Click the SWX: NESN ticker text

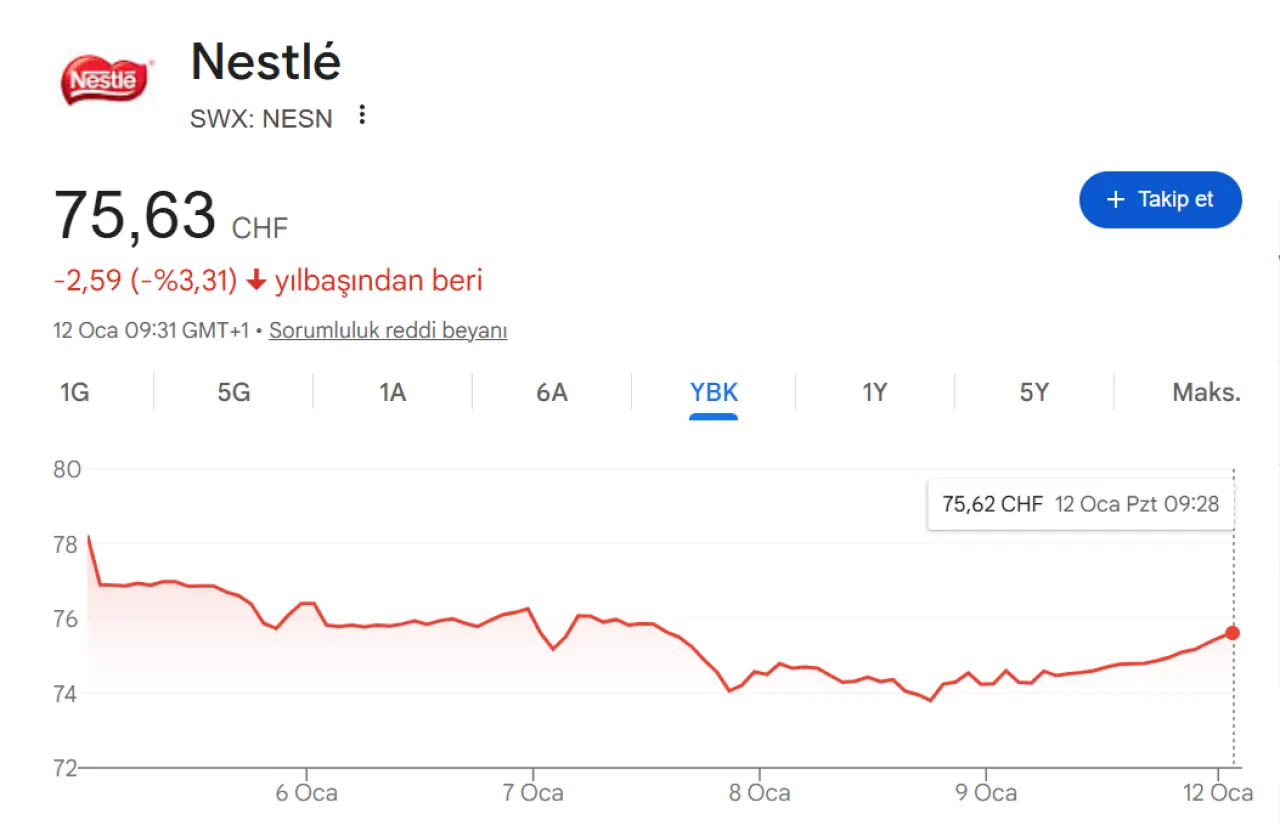point(261,118)
